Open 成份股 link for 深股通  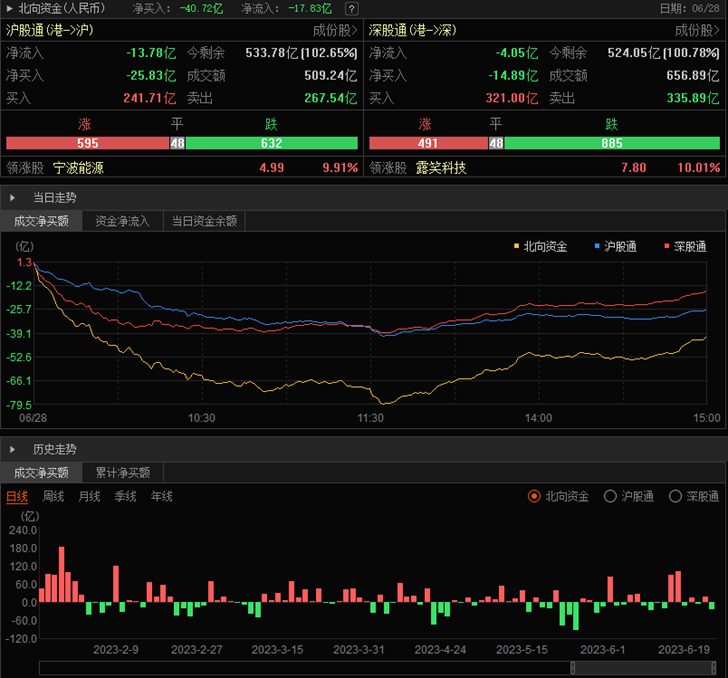[698, 31]
